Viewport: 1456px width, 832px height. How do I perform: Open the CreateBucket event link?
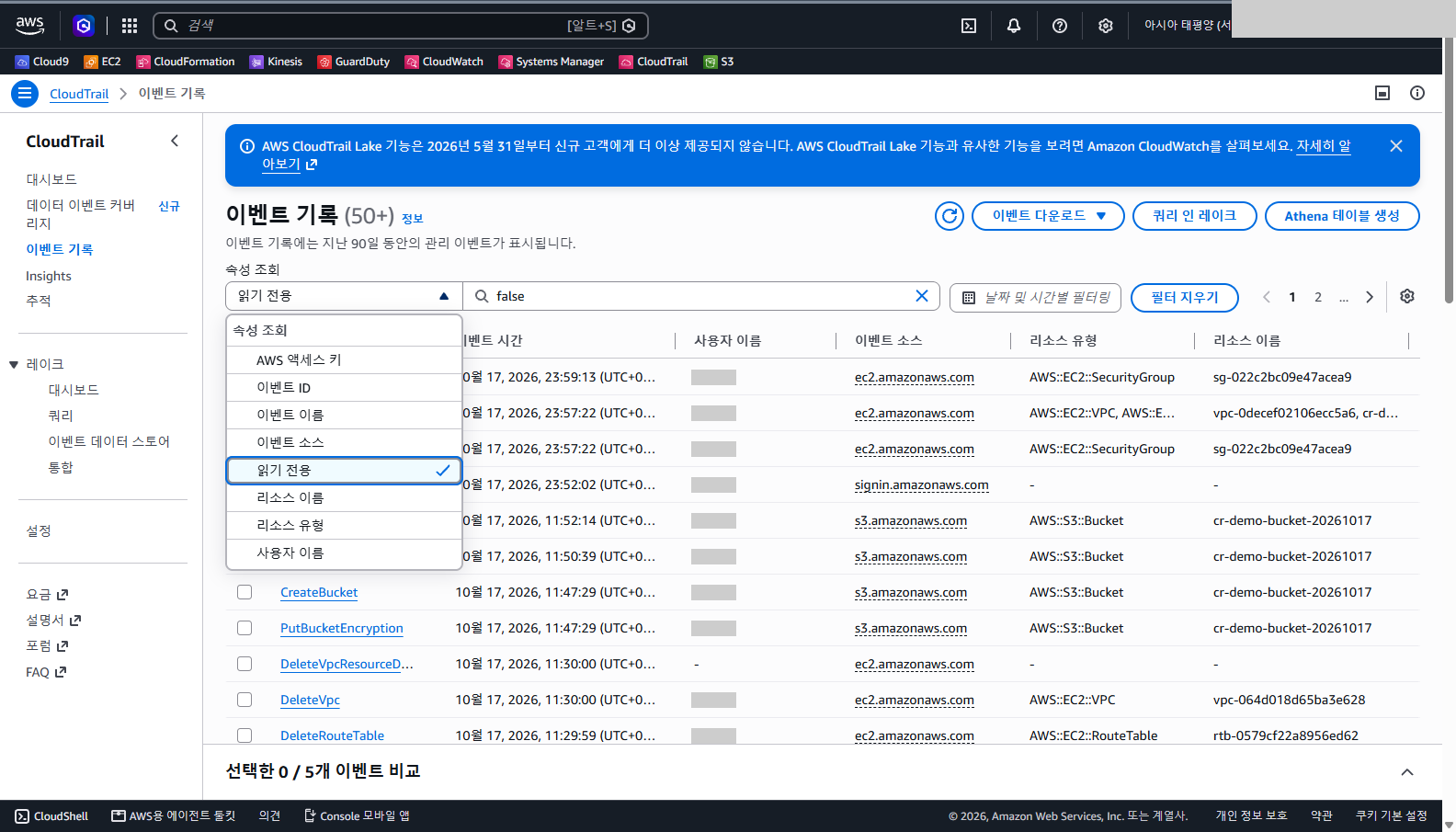tap(319, 592)
